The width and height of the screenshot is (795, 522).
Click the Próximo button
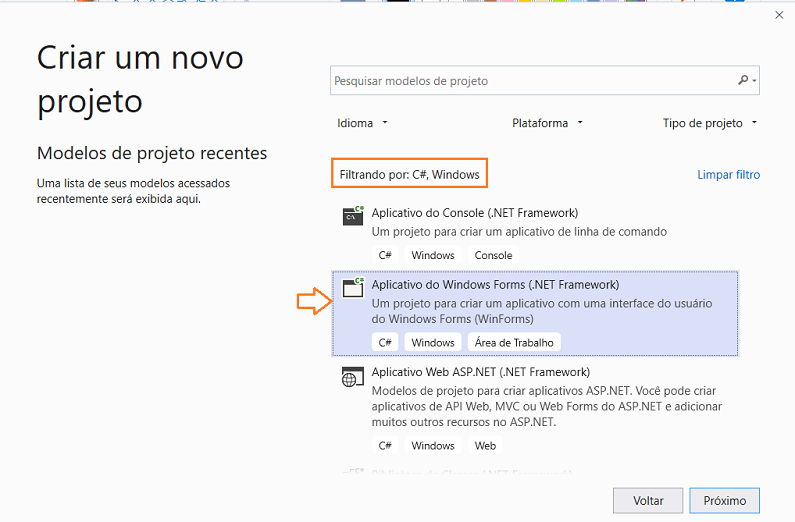click(725, 501)
